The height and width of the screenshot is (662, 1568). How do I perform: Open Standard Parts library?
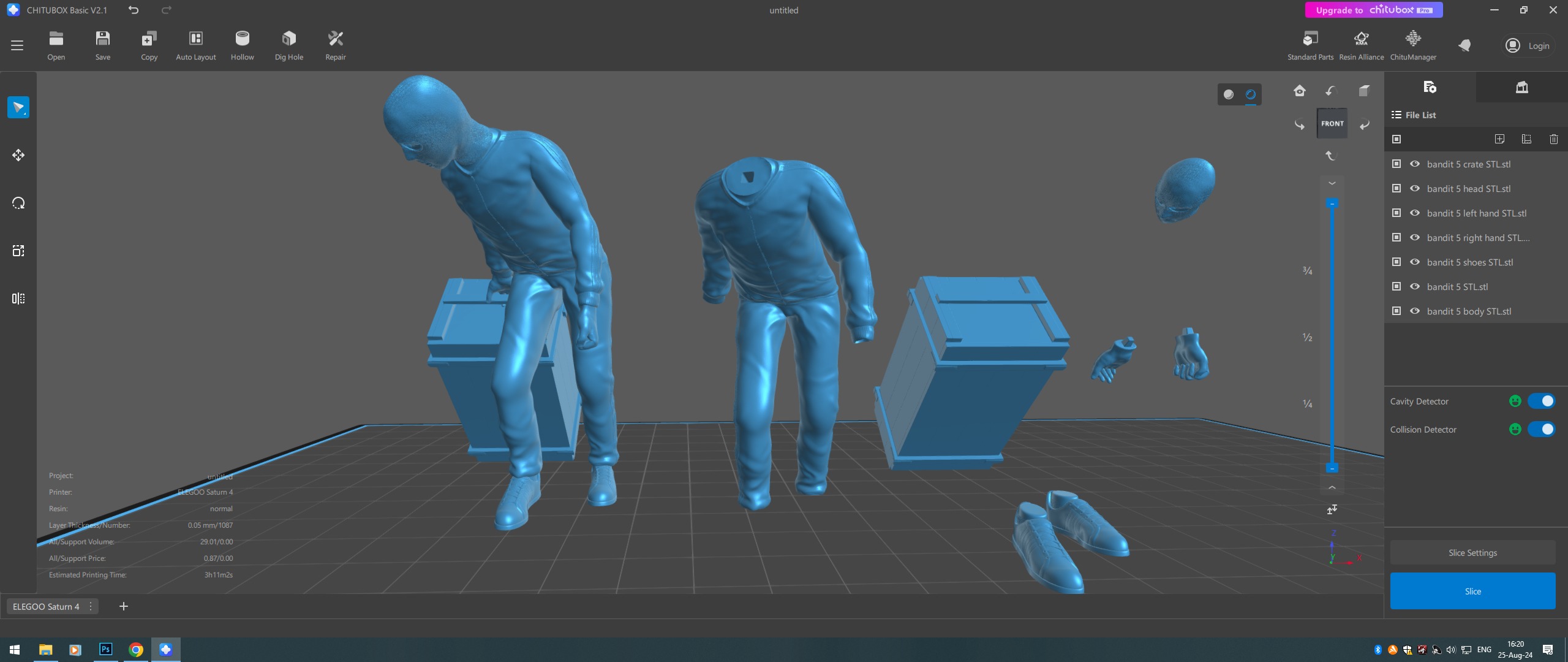1310,45
